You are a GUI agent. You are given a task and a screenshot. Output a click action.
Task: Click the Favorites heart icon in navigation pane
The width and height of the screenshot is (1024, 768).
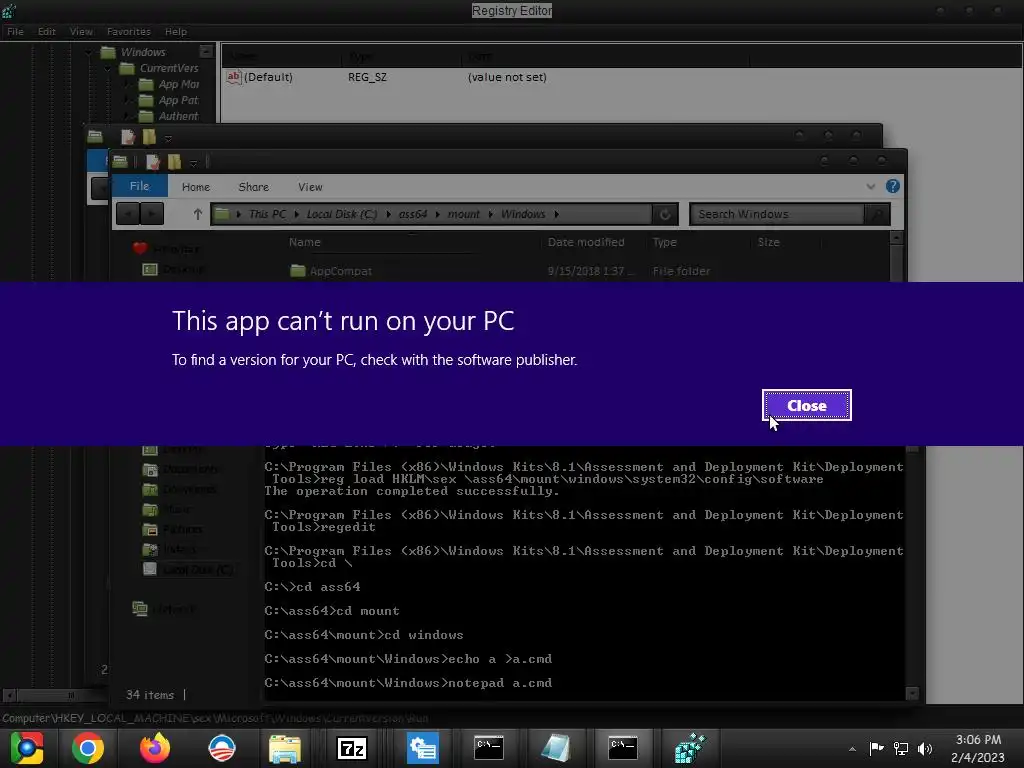(140, 249)
